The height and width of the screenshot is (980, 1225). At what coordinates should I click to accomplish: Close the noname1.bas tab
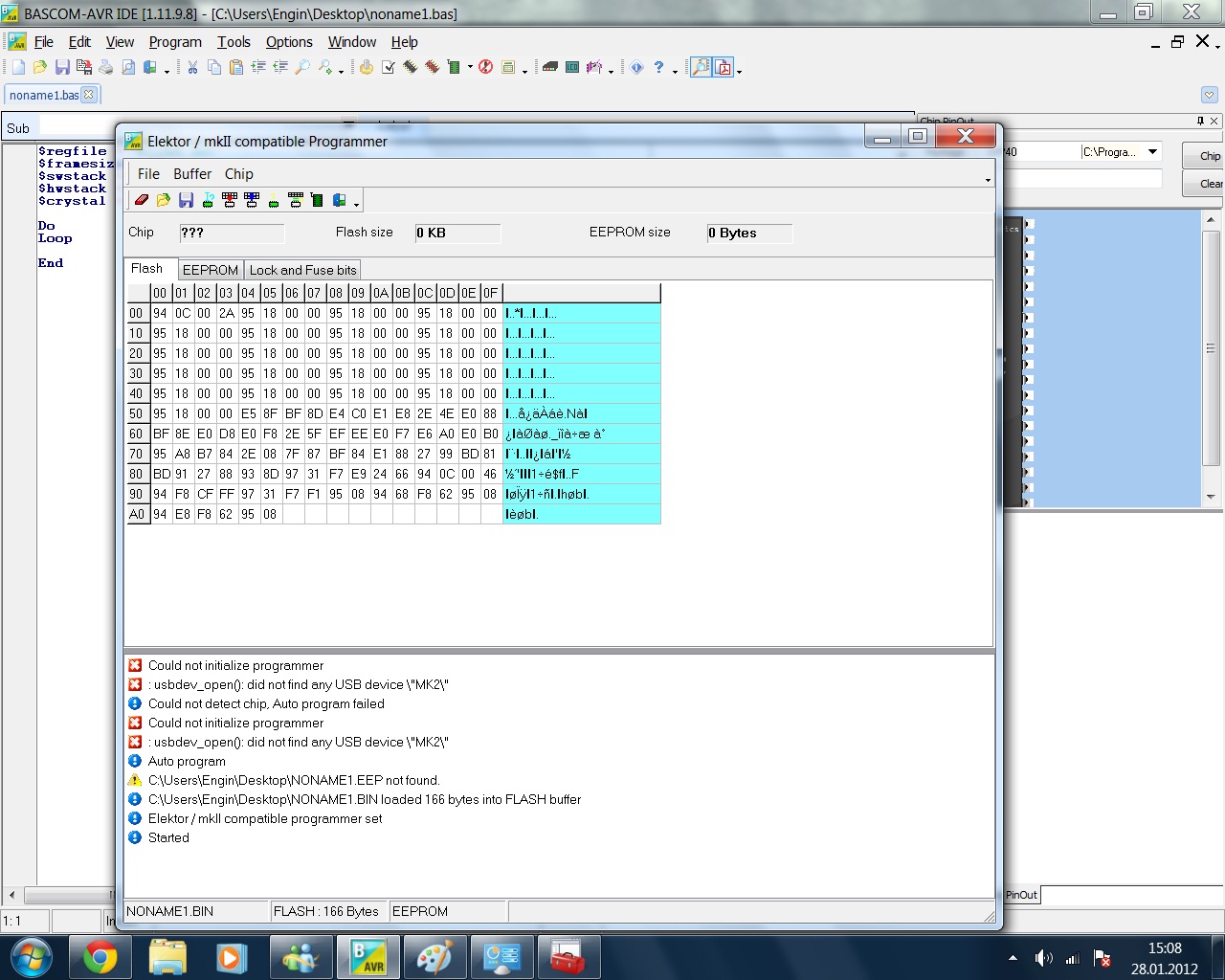pyautogui.click(x=89, y=94)
